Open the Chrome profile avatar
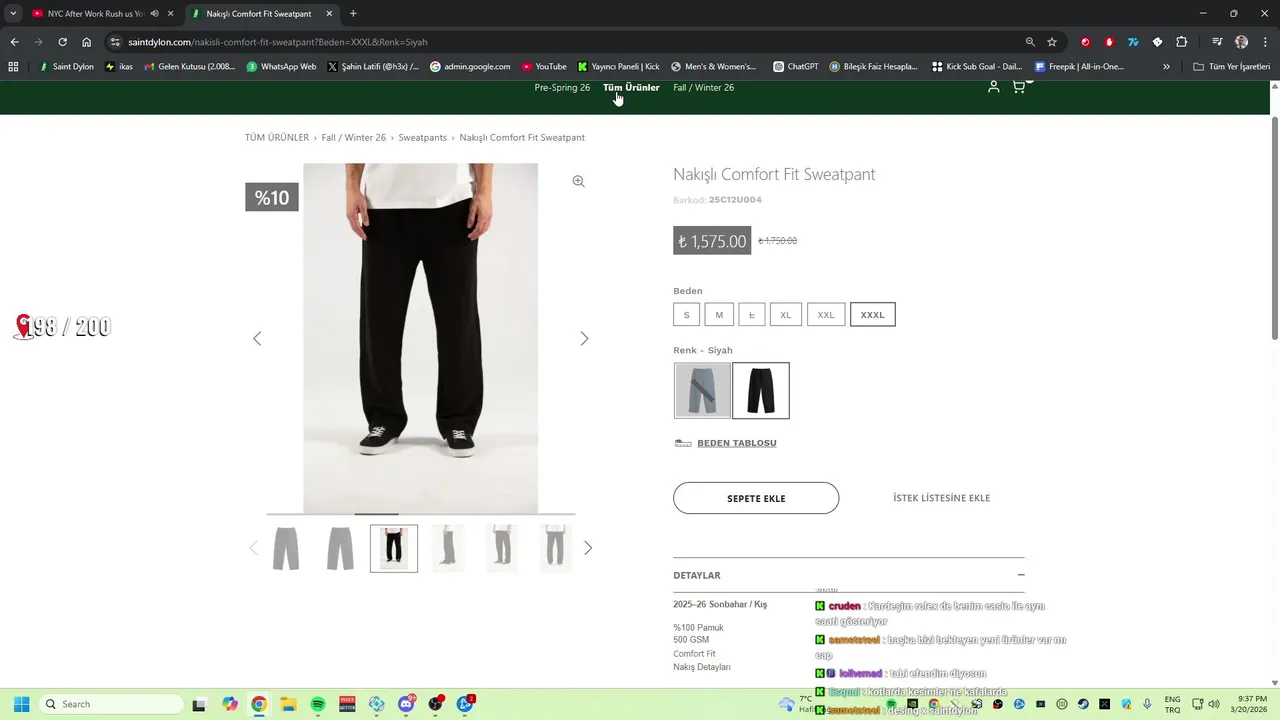 coord(1241,42)
